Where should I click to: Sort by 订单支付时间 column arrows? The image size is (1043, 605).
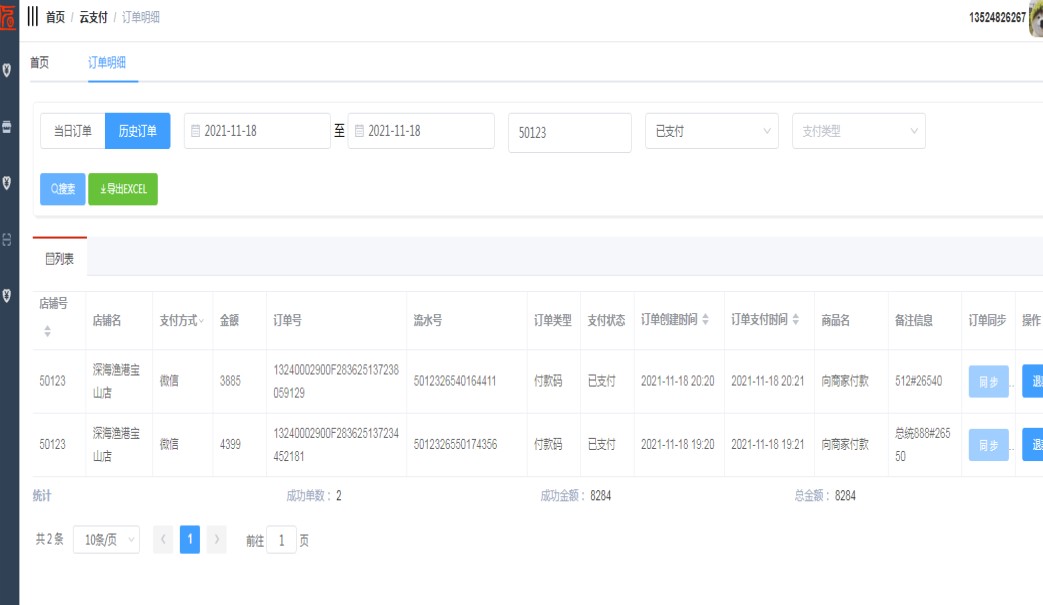coord(796,320)
